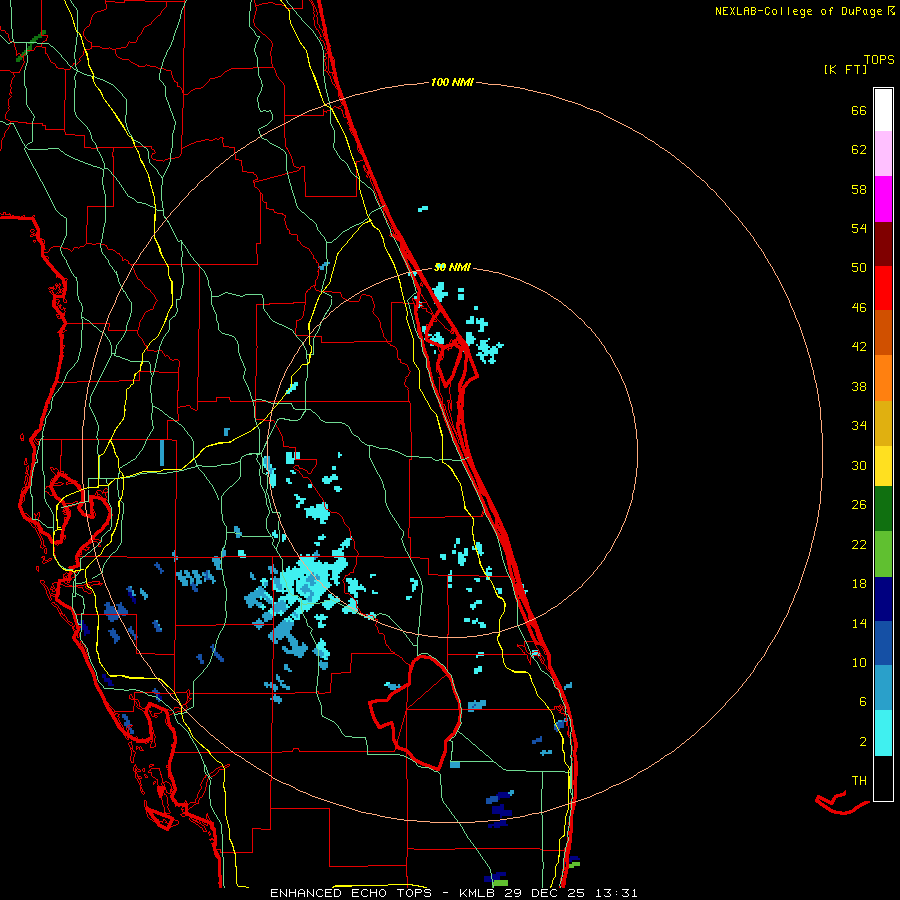This screenshot has width=900, height=900.
Task: Click the '62' legend value
Action: pos(859,150)
